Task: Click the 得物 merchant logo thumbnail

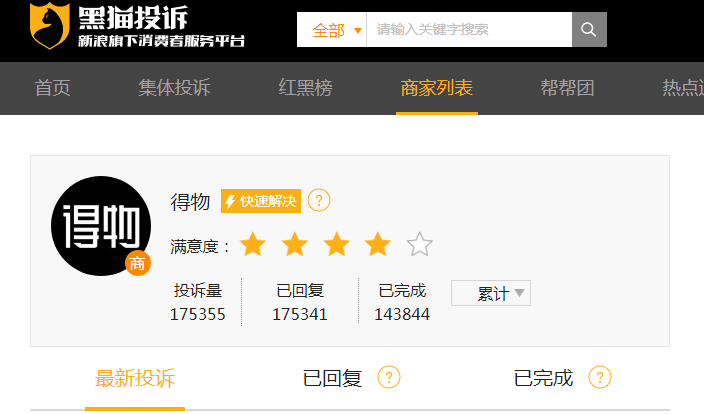Action: coord(101,226)
